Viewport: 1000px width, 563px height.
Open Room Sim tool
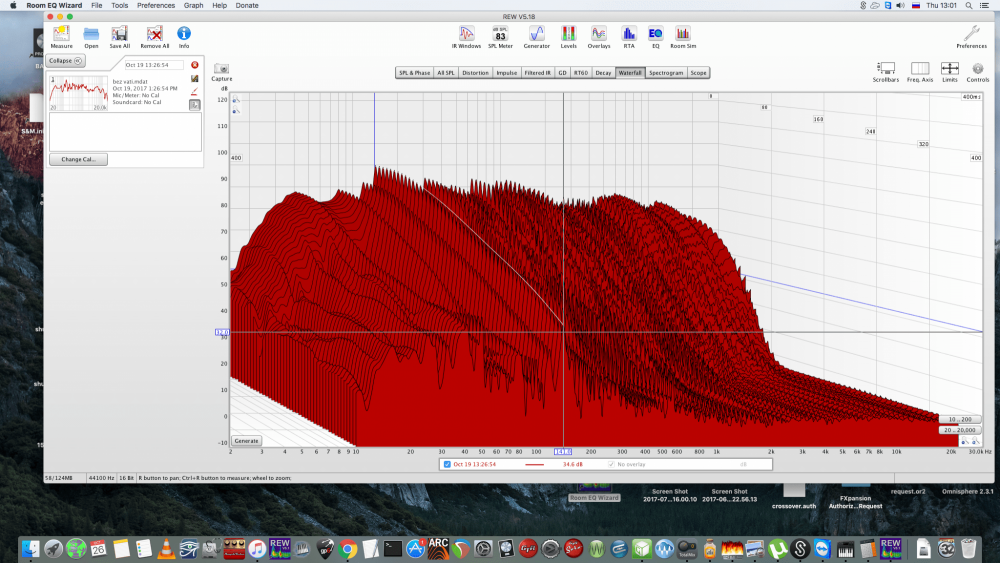[x=683, y=37]
